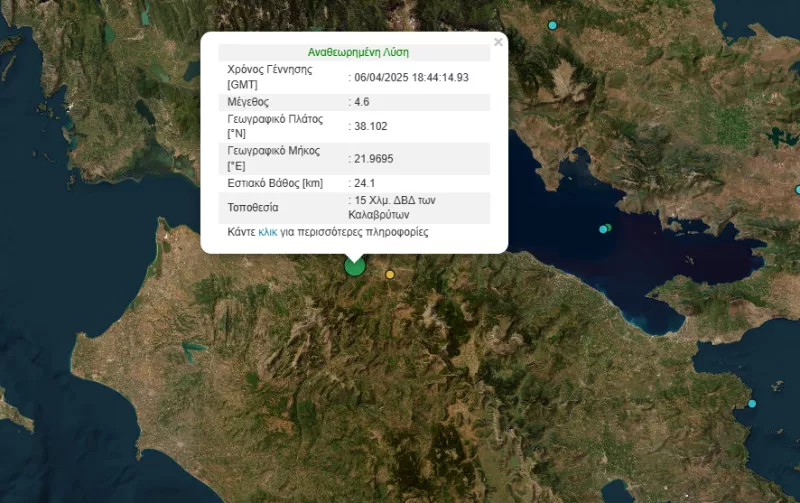Select the cyan marker near the lower right coast

pos(752,404)
